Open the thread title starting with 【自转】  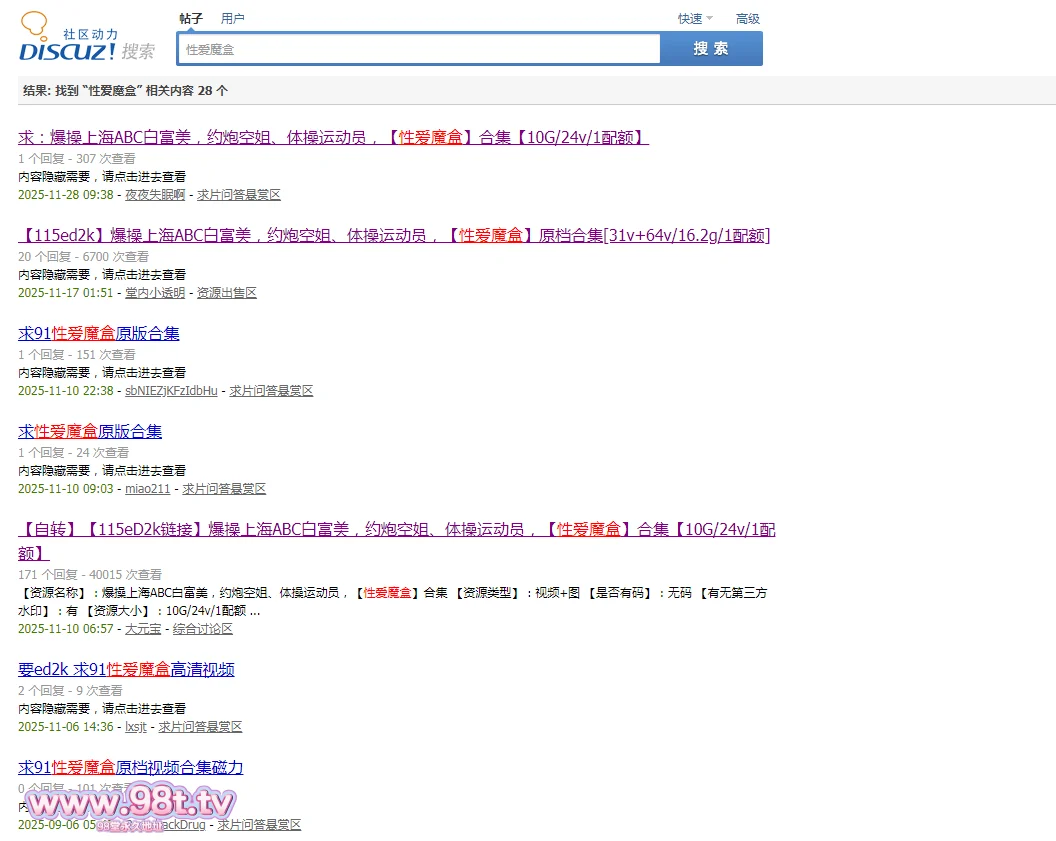pyautogui.click(x=396, y=530)
